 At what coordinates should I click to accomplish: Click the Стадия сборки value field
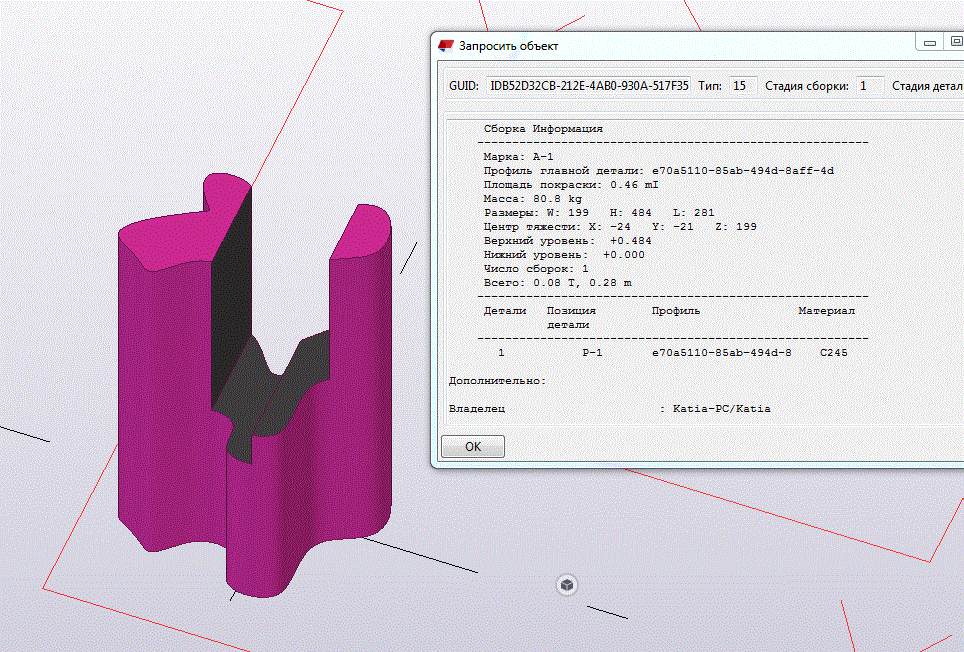(x=869, y=86)
